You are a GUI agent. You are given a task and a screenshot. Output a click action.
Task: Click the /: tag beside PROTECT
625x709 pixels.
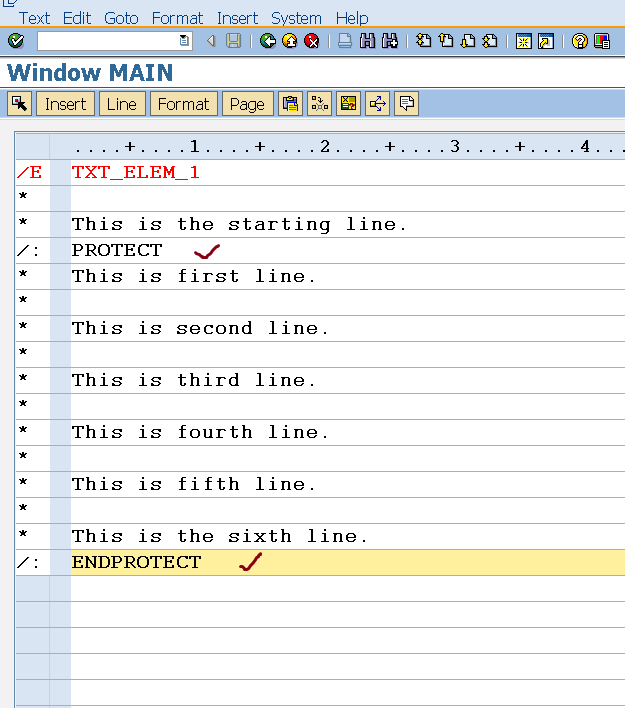[x=28, y=251]
